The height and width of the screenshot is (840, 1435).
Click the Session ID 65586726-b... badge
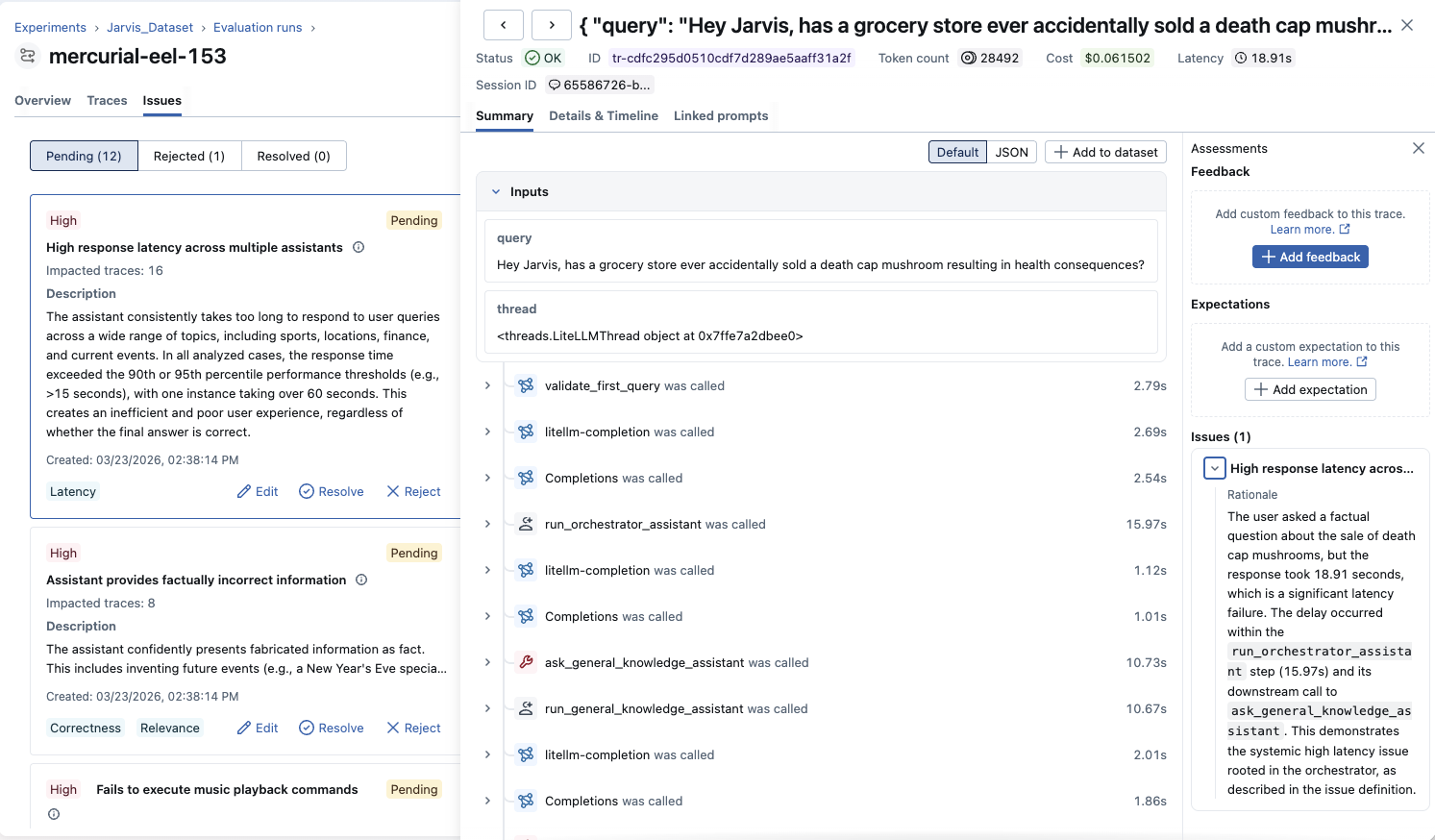[x=600, y=85]
